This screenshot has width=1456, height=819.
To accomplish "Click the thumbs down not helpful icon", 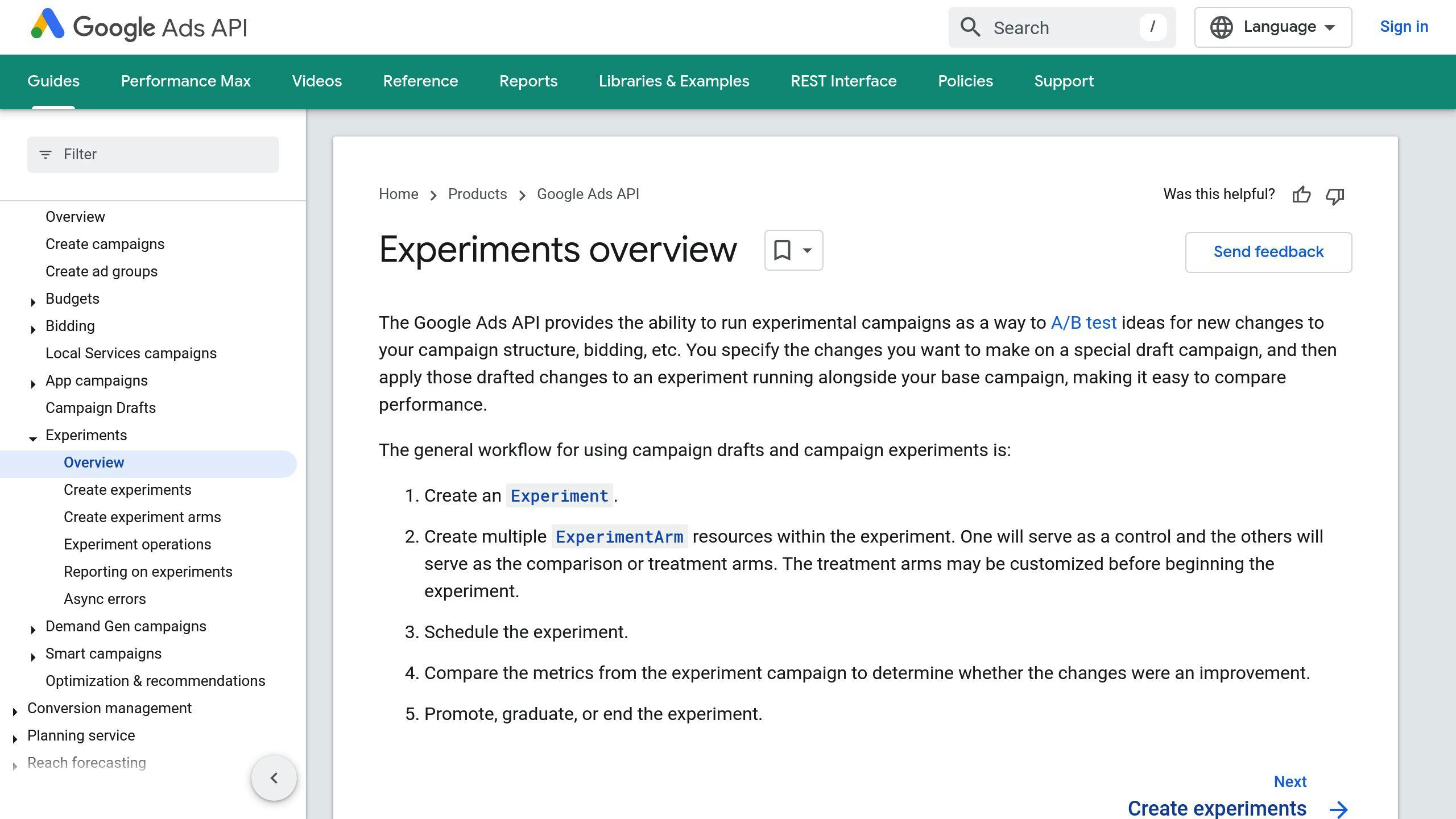I will 1335,195.
